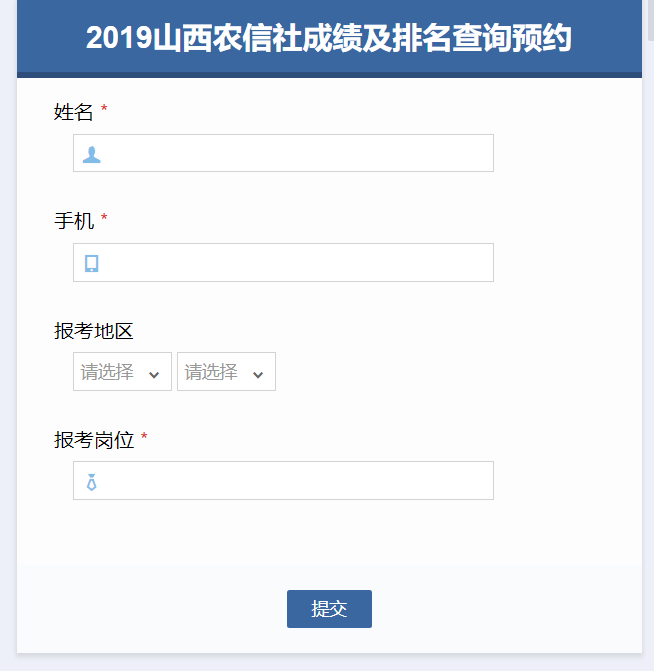Click the vertical scrollbar thumb
The image size is (654, 671).
tap(650, 20)
